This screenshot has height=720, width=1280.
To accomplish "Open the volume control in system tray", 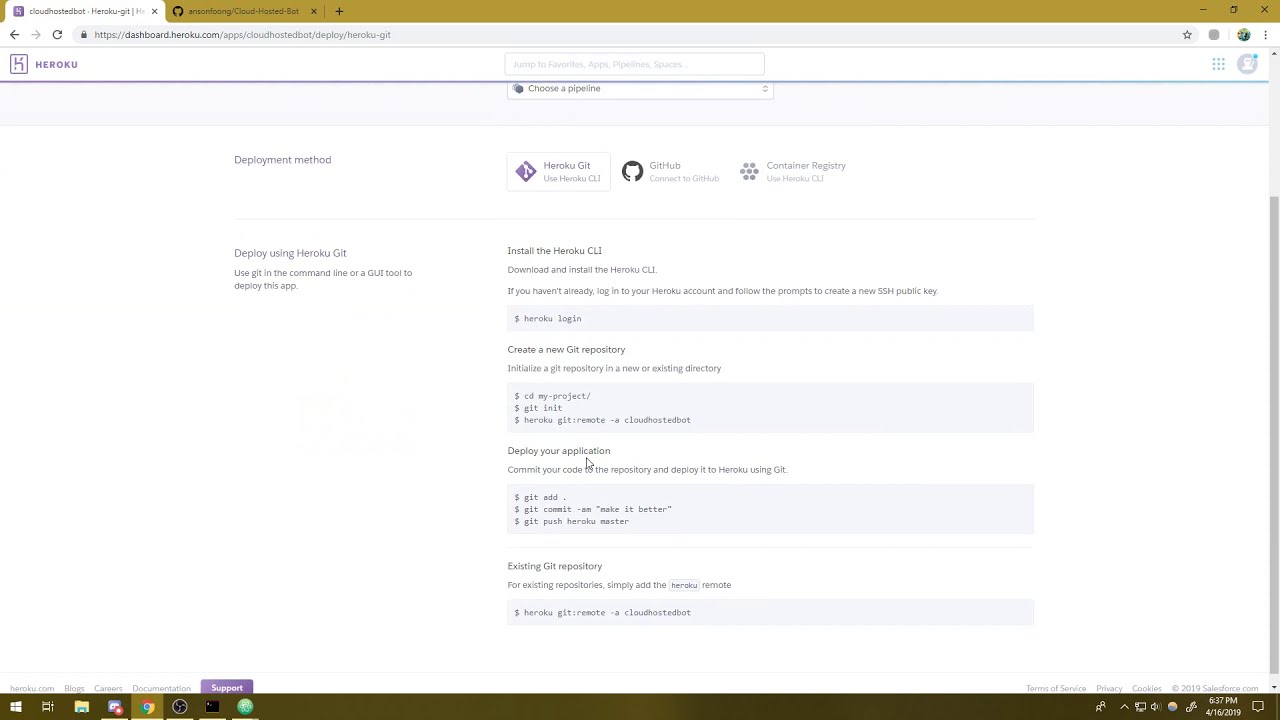I will click(1156, 707).
